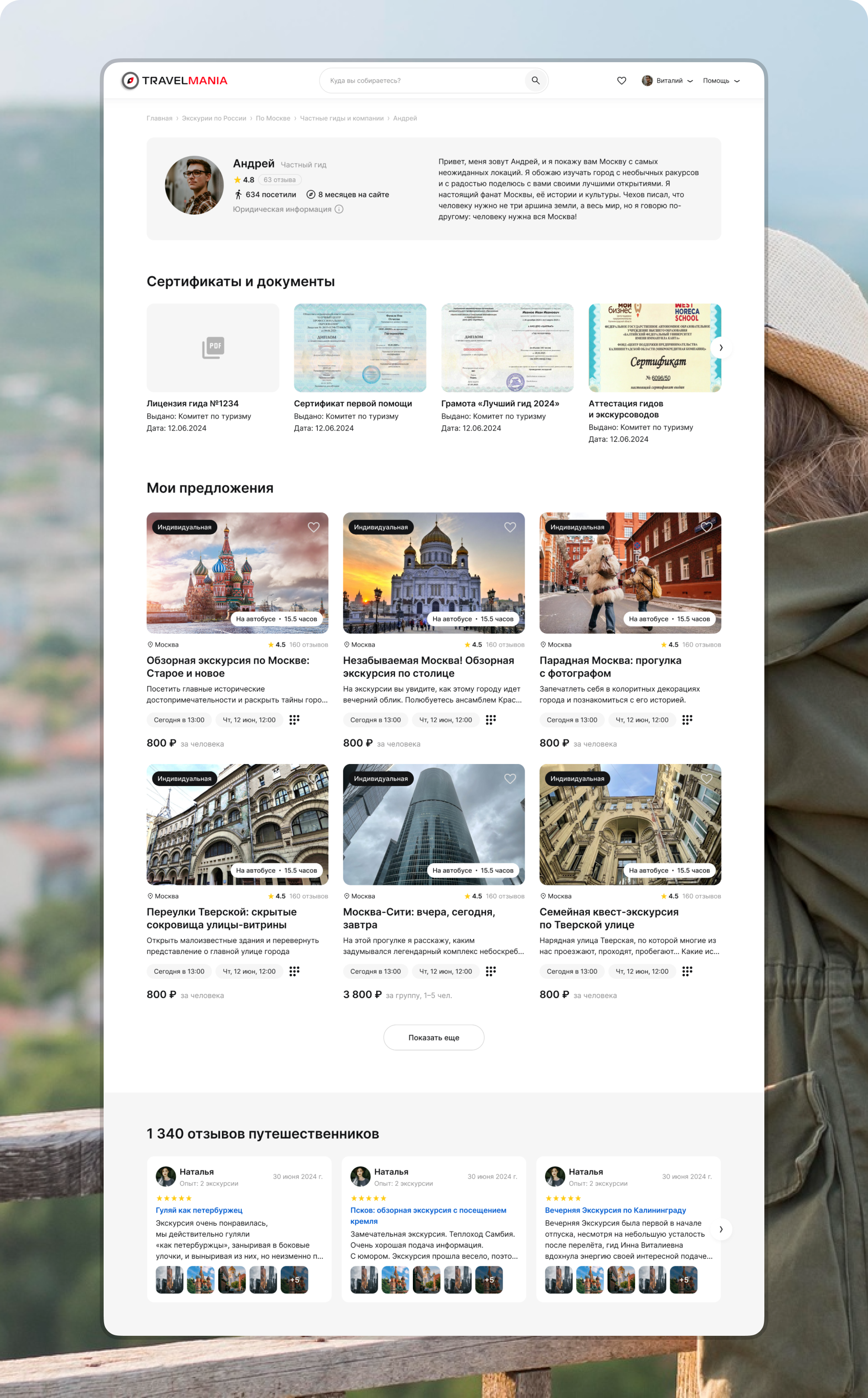Click grid dots icon on Обзорная экскурсия card
This screenshot has height=1398, width=868.
click(x=294, y=720)
